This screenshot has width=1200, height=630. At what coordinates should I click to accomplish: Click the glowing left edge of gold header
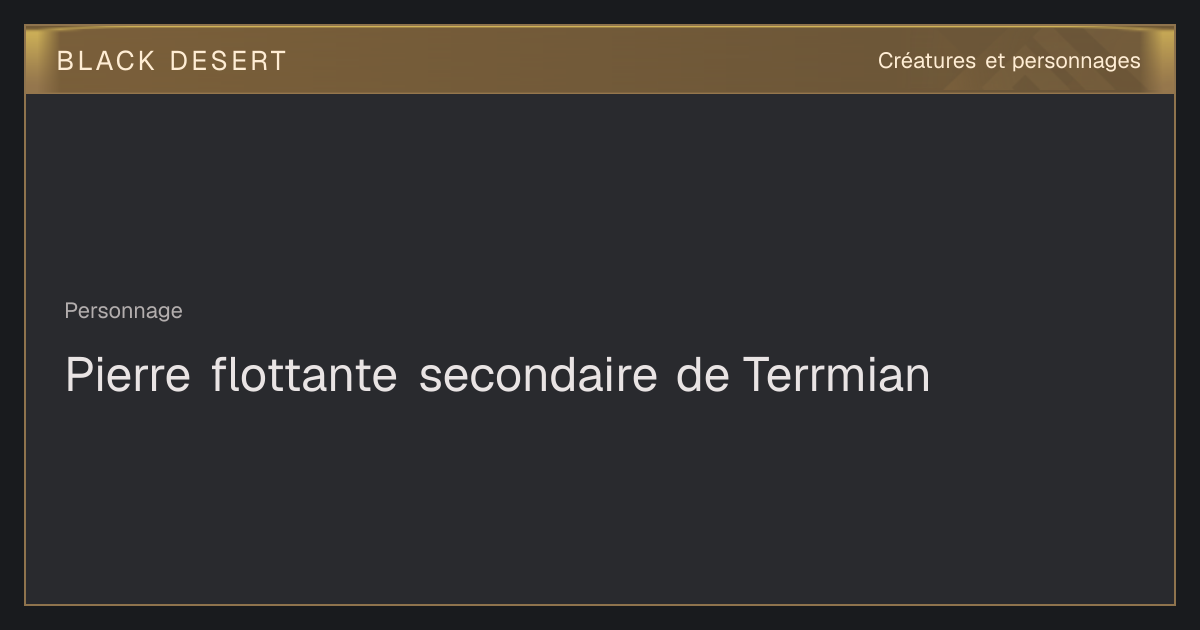(x=40, y=60)
